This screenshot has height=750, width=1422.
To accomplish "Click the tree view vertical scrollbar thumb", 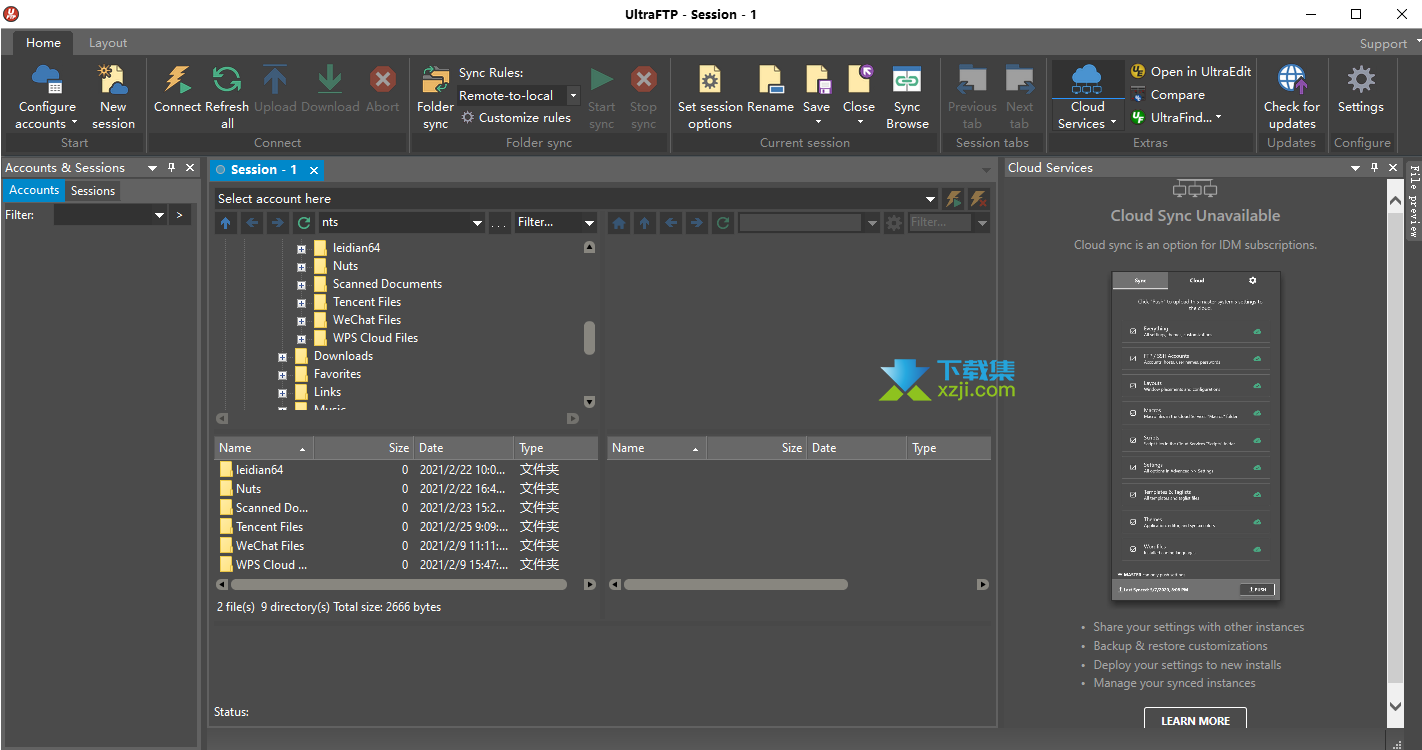I will coord(589,338).
